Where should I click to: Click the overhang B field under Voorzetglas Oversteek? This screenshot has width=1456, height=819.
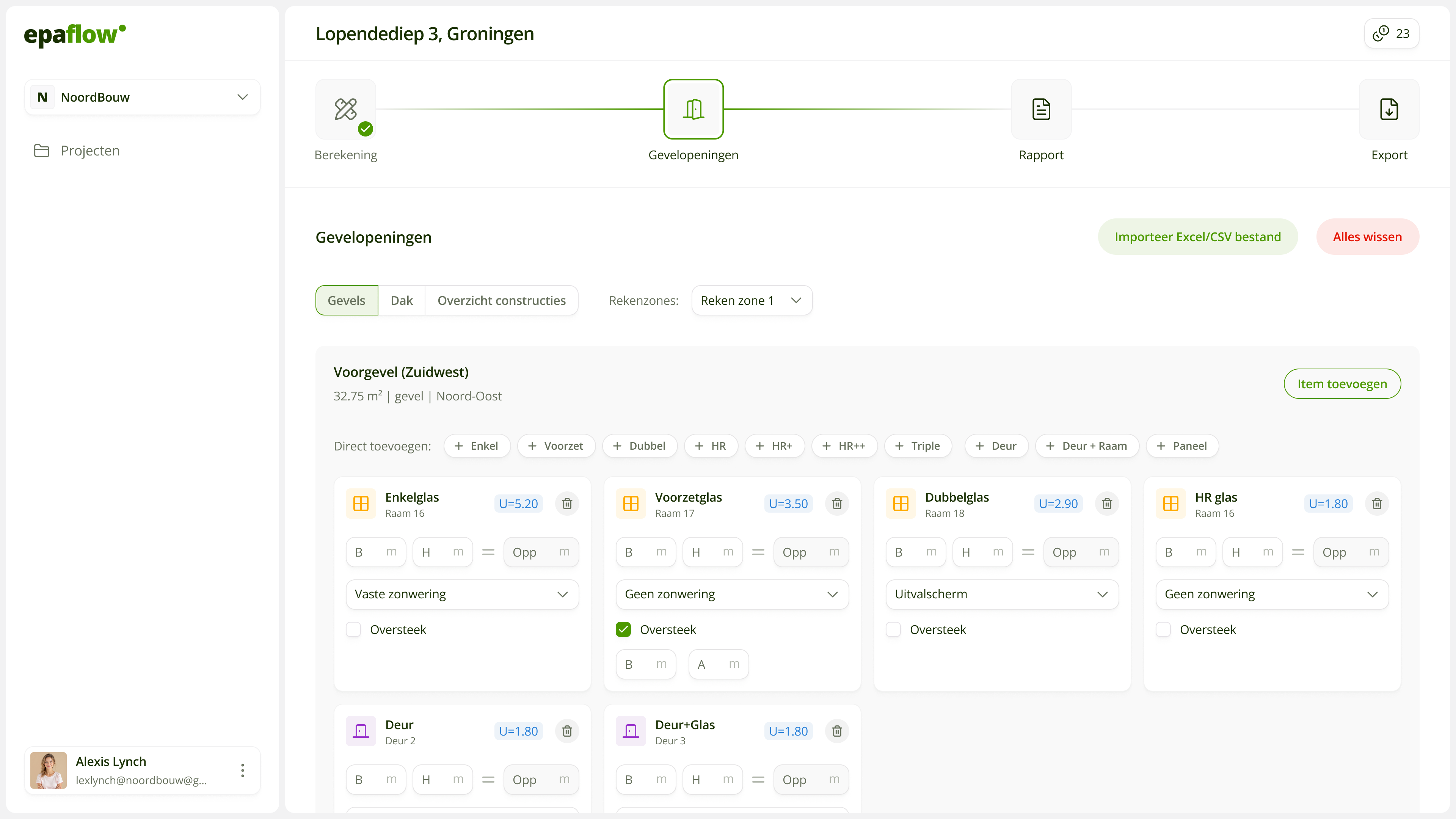coord(646,664)
